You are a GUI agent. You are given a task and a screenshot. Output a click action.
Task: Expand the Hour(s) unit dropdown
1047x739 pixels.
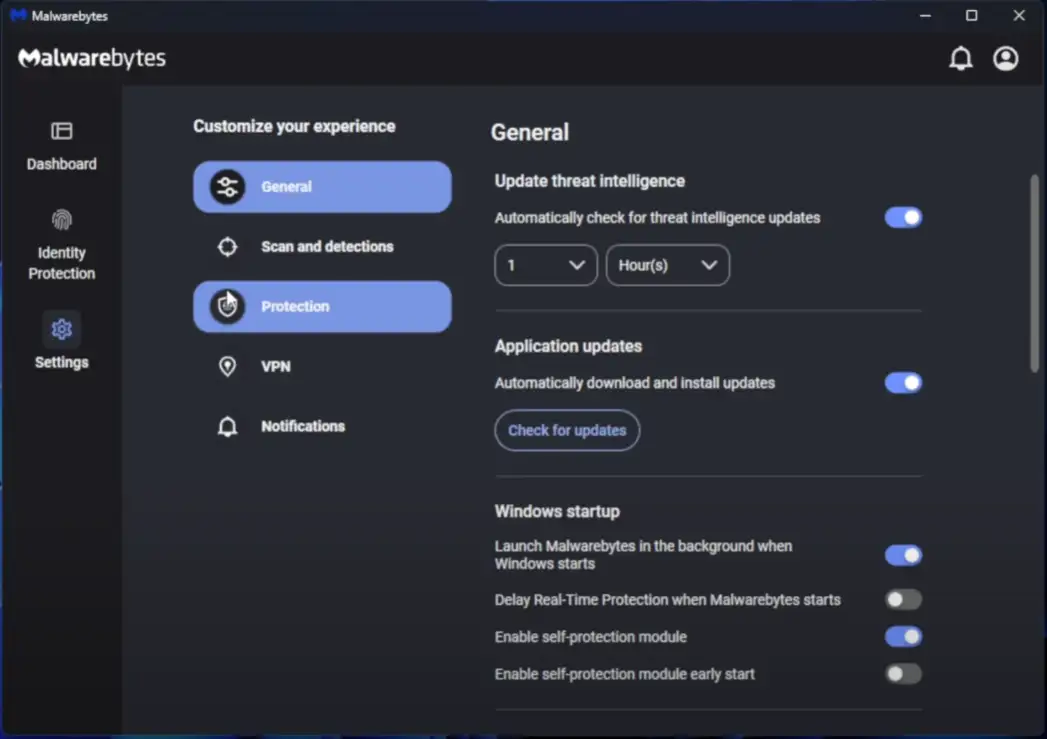pos(667,266)
